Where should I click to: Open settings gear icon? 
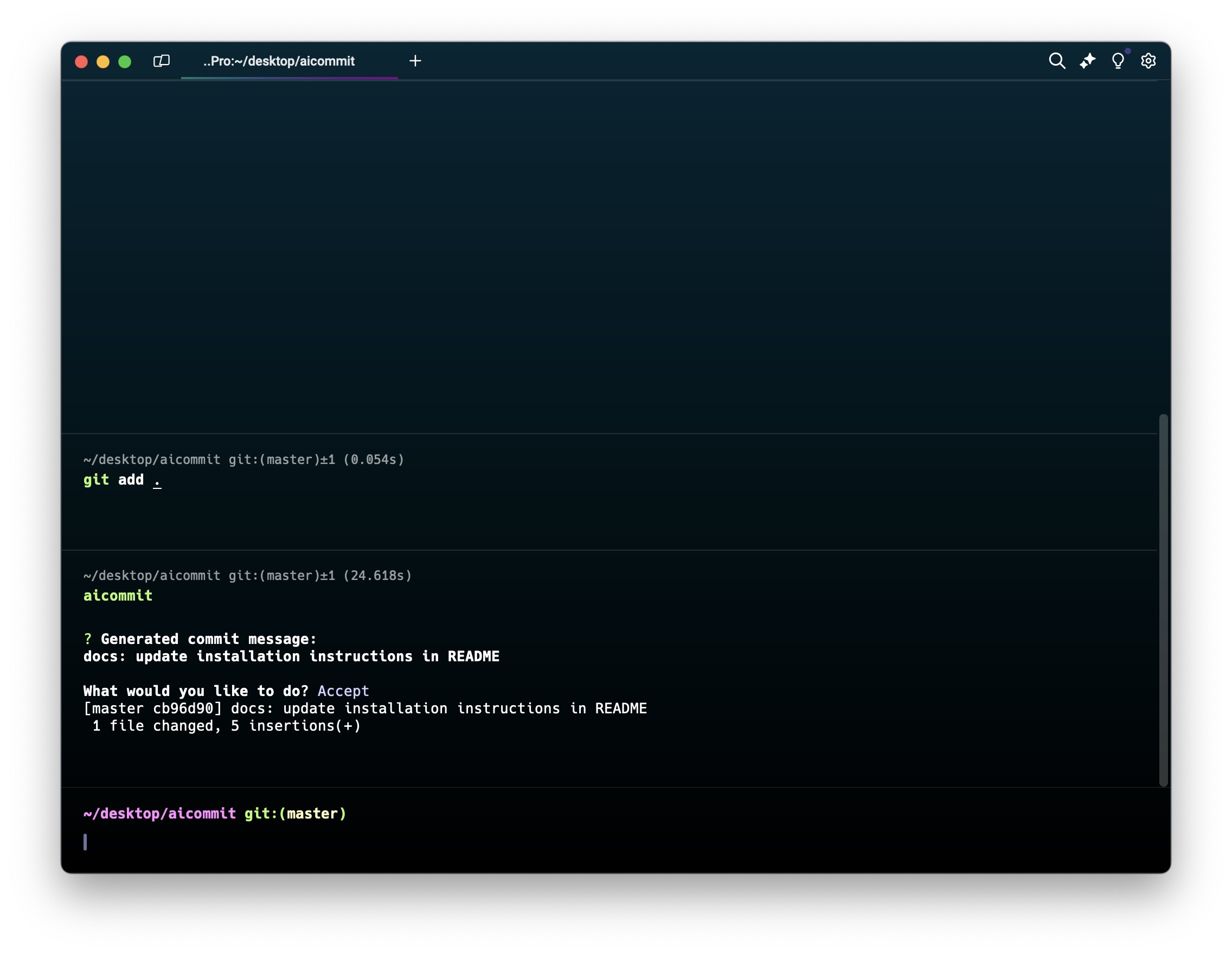click(1148, 61)
